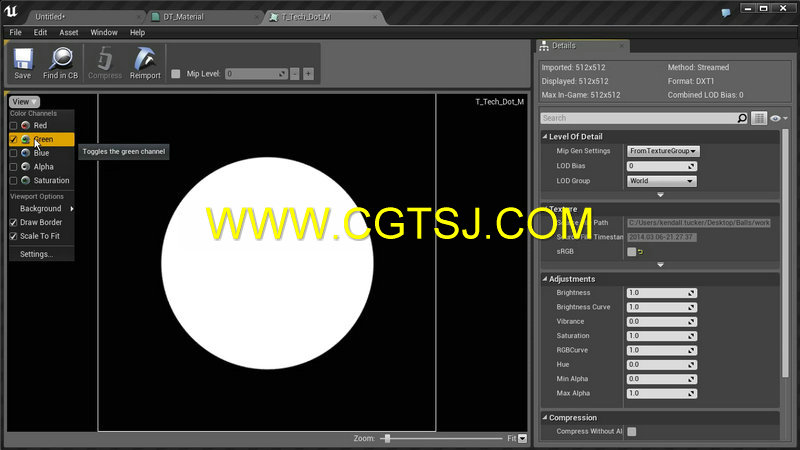Screen dimensions: 800x450
Task: Toggle the property matrix grid icon
Action: (x=759, y=118)
